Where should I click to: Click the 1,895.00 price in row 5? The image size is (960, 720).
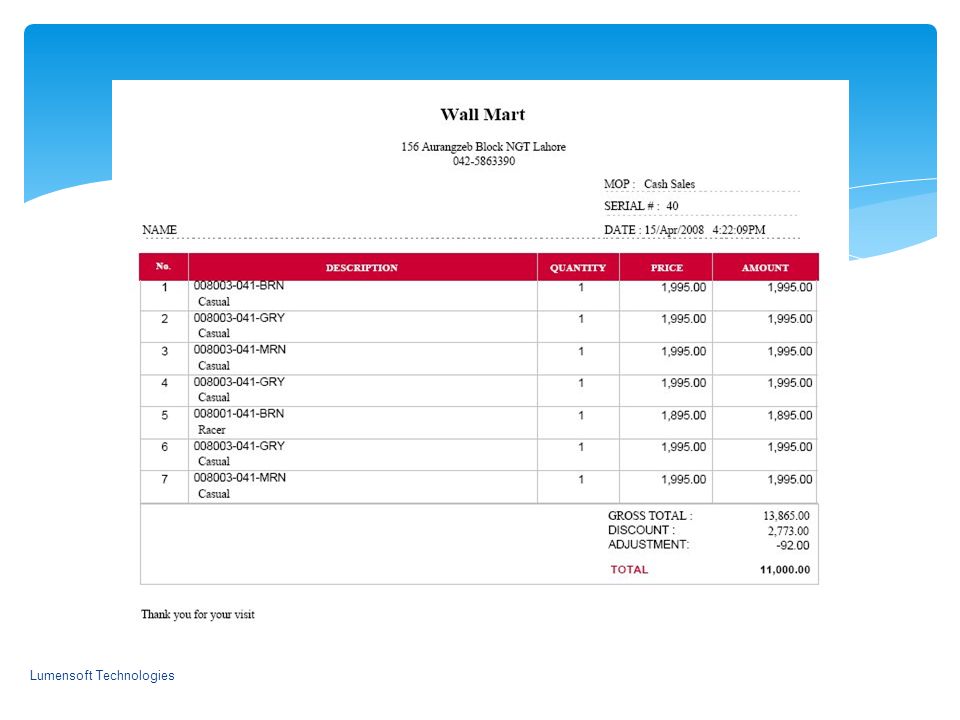[683, 415]
